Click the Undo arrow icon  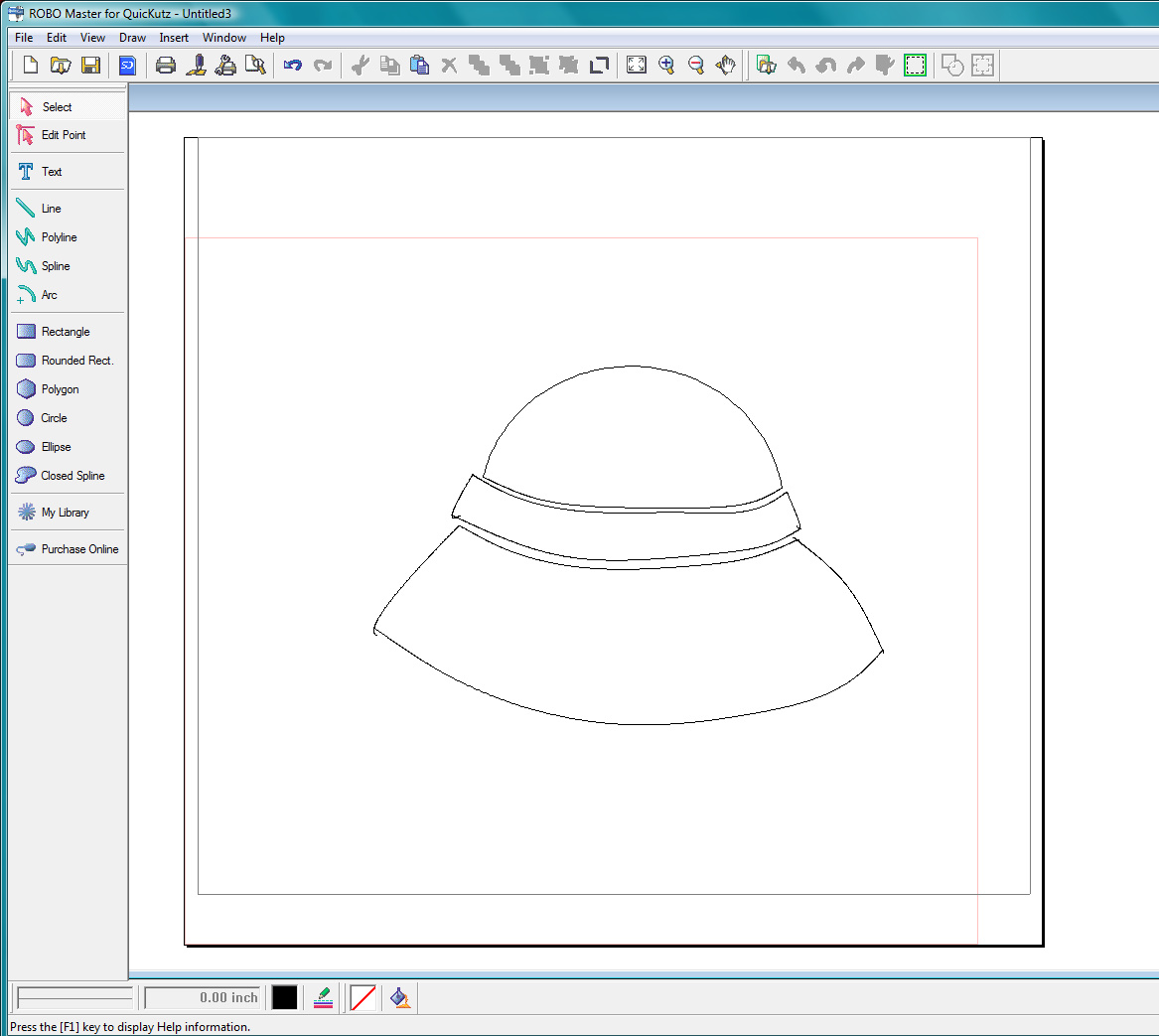(x=292, y=66)
